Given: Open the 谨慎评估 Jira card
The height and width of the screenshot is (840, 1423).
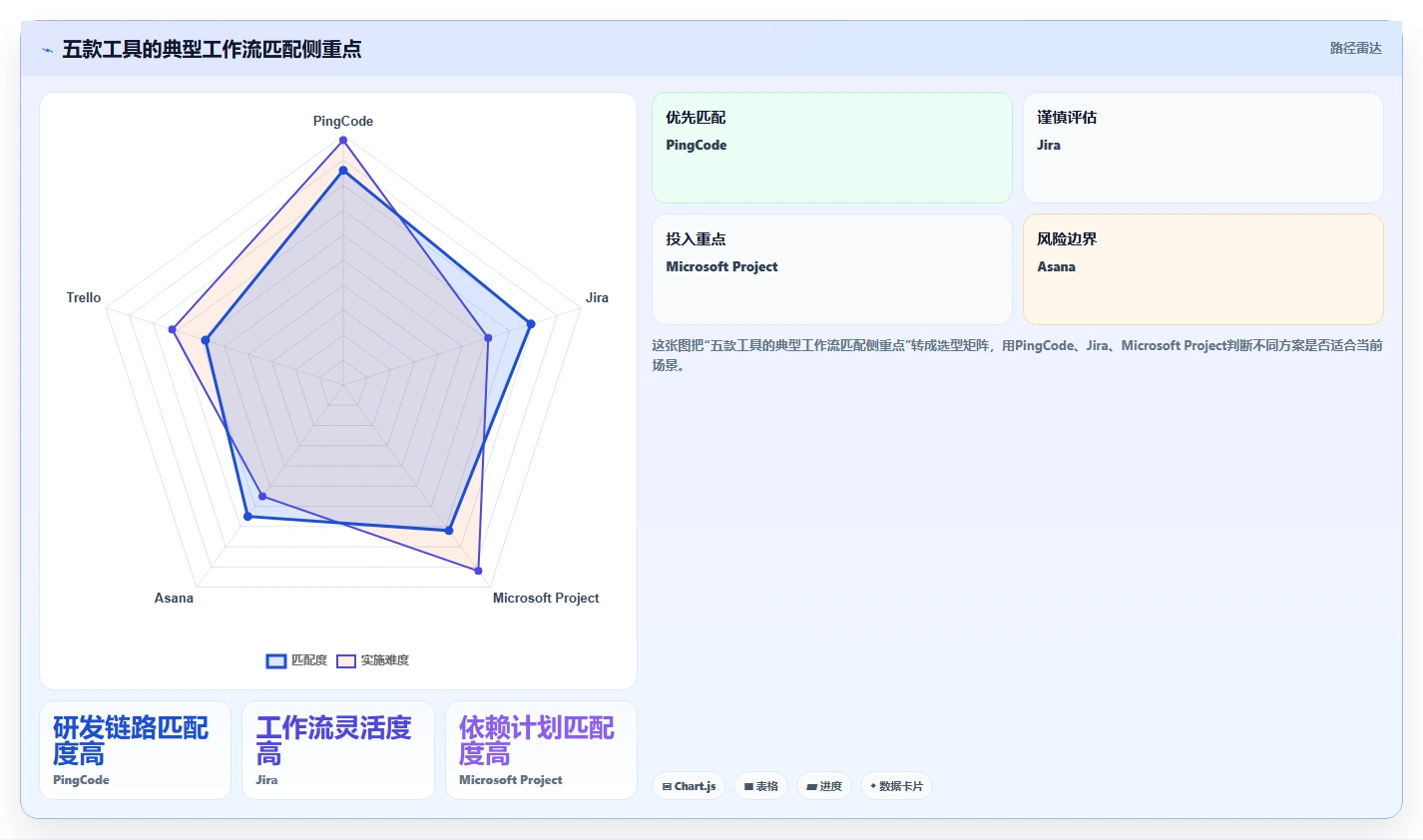Looking at the screenshot, I should coord(1203,148).
